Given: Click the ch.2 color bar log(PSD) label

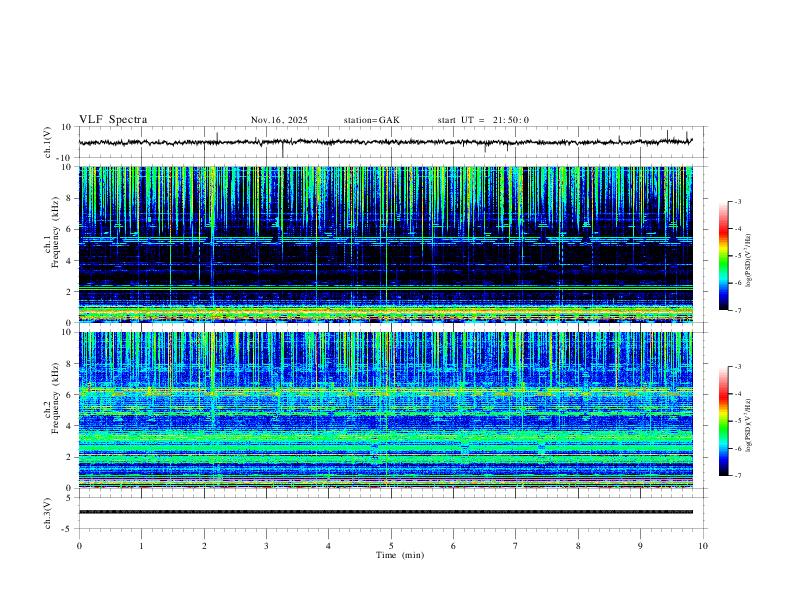Looking at the screenshot, I should tap(749, 426).
